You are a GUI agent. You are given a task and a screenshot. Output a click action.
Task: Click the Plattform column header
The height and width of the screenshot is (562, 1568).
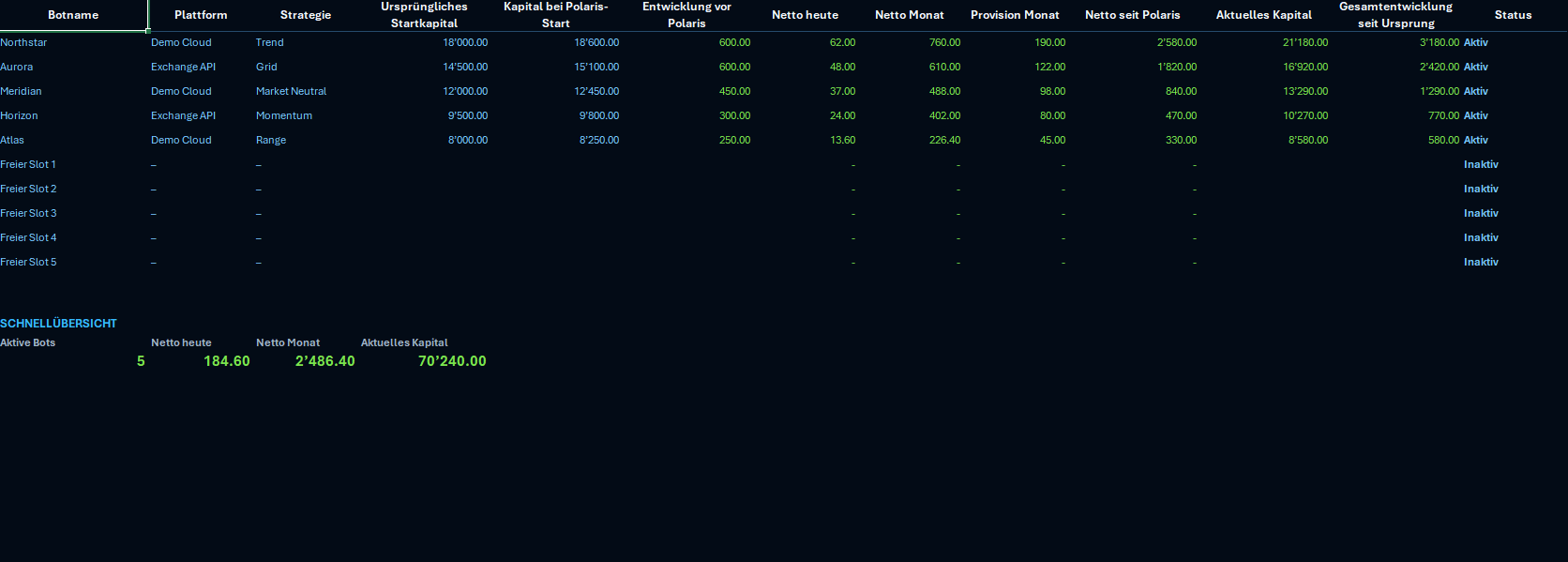(201, 15)
